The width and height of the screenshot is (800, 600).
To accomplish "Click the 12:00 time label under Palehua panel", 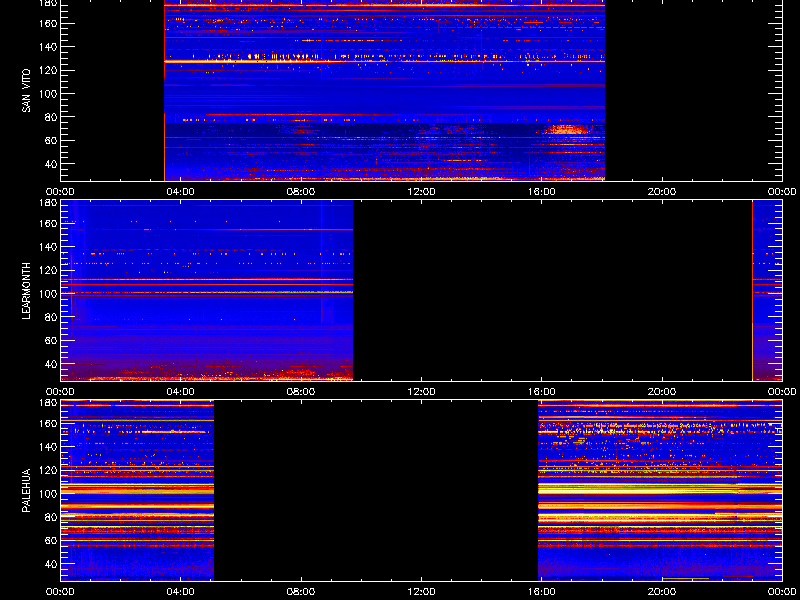I will click(x=421, y=592).
